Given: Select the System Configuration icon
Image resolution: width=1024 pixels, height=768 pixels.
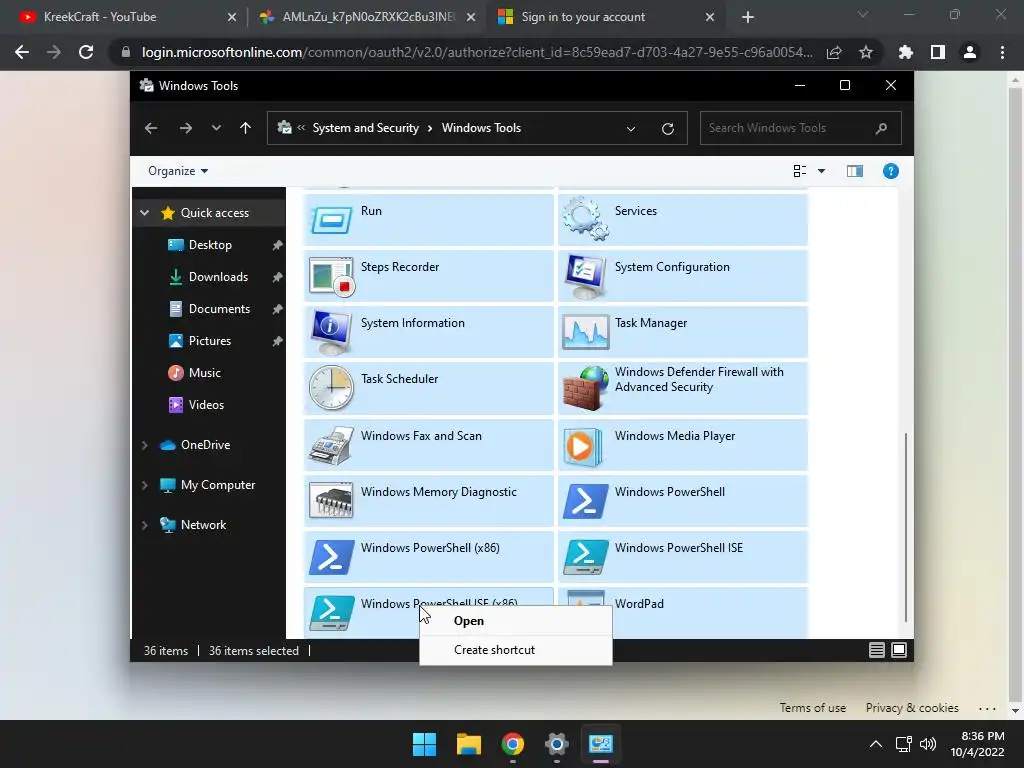Looking at the screenshot, I should (585, 276).
